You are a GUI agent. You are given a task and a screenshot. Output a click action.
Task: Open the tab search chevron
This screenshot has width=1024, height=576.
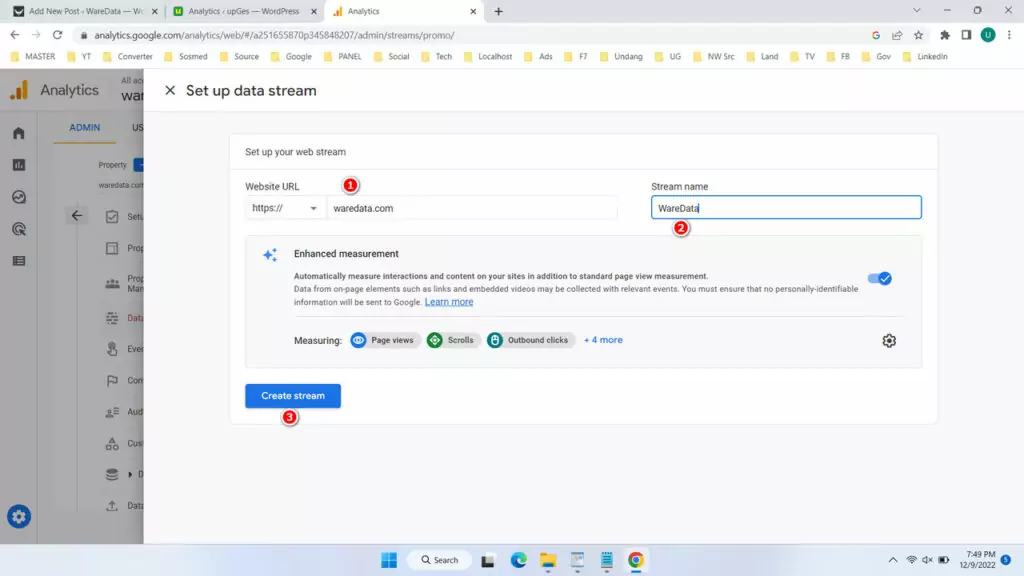[x=916, y=10]
